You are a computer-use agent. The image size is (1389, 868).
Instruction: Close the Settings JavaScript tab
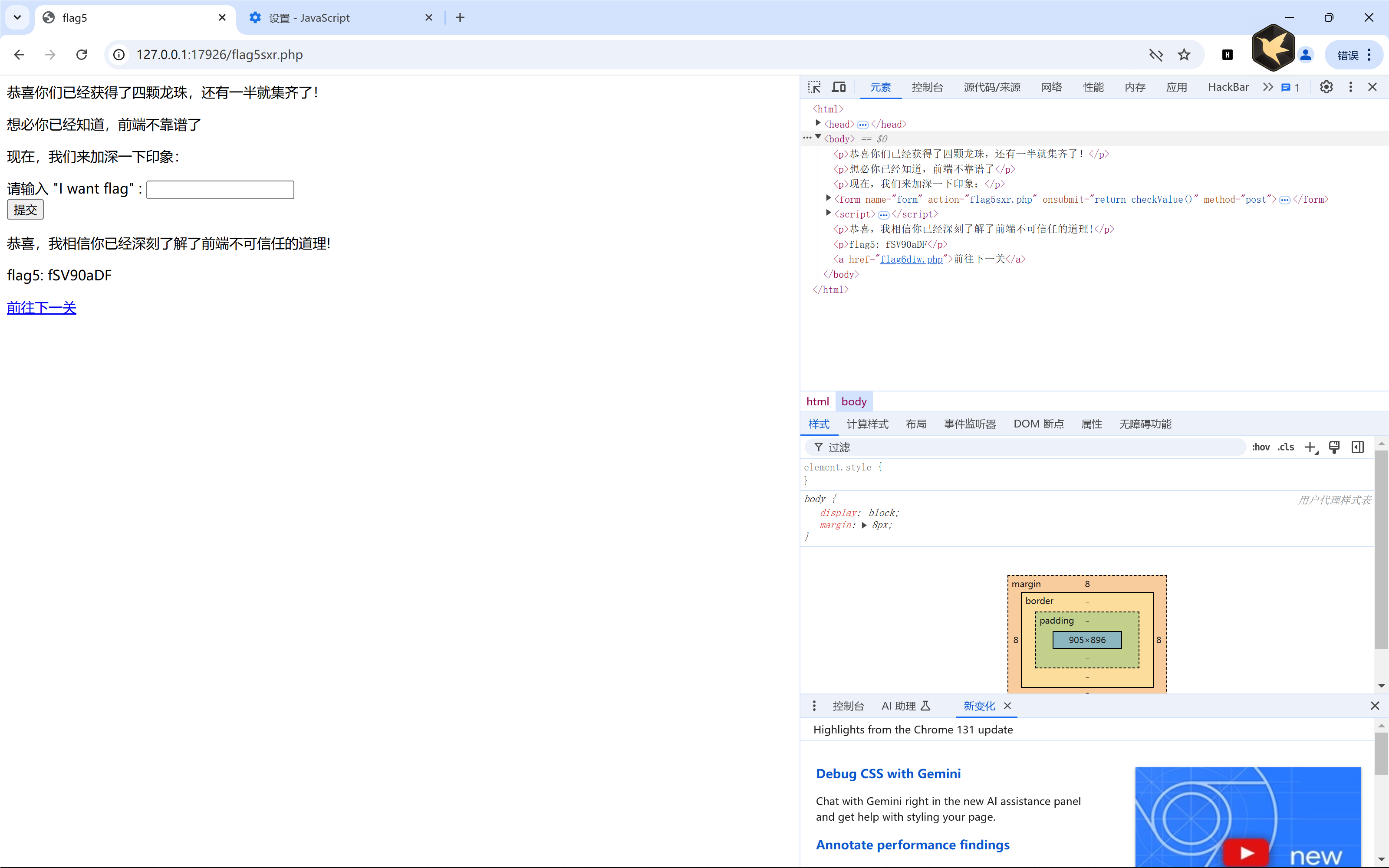[x=429, y=17]
